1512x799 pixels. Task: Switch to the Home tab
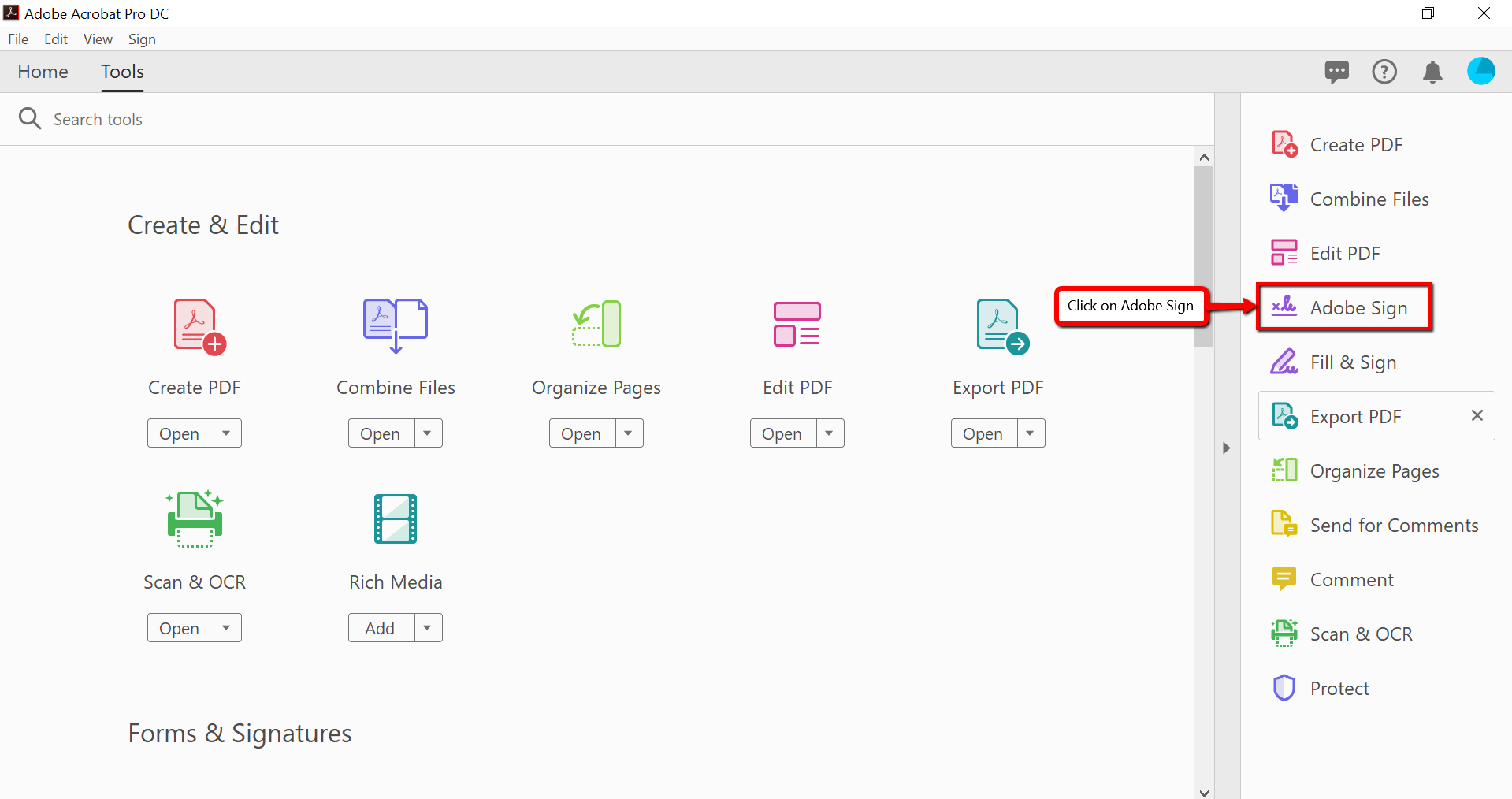coord(43,72)
